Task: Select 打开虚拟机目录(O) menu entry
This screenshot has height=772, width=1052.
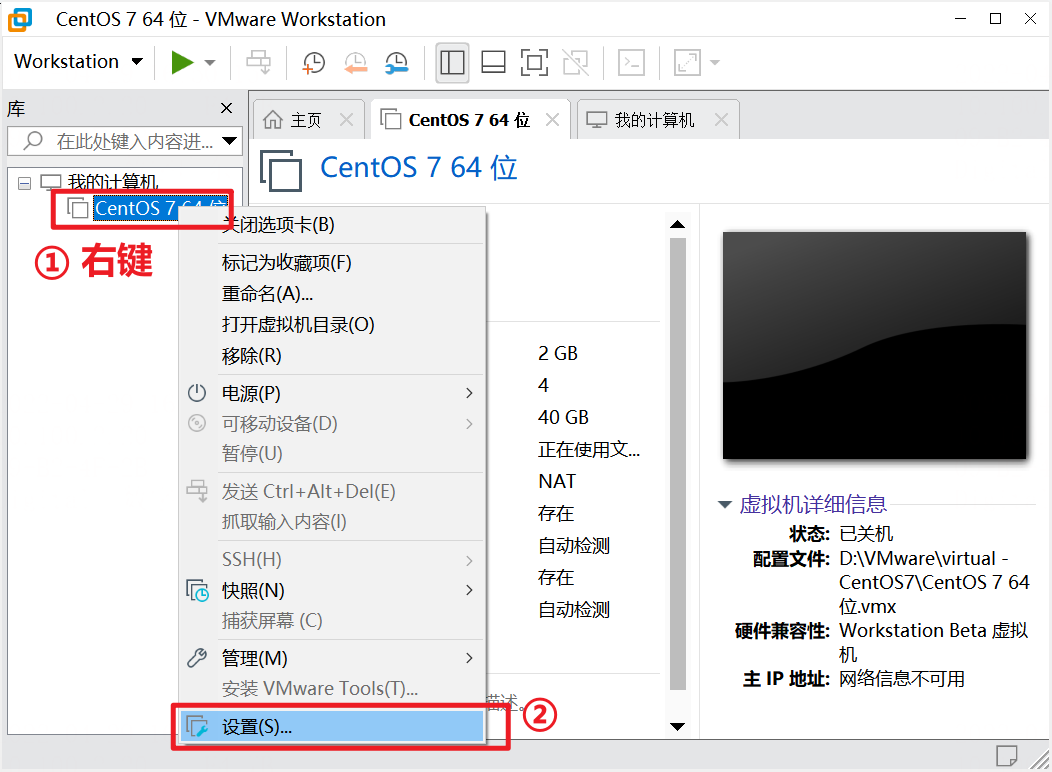Action: pyautogui.click(x=331, y=325)
